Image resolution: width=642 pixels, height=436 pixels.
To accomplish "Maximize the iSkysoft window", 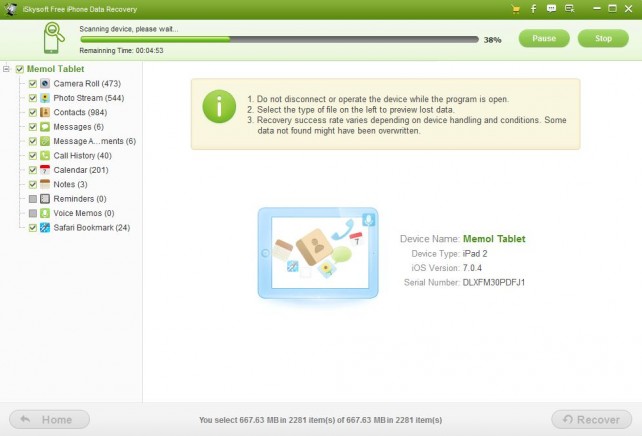I will [613, 9].
